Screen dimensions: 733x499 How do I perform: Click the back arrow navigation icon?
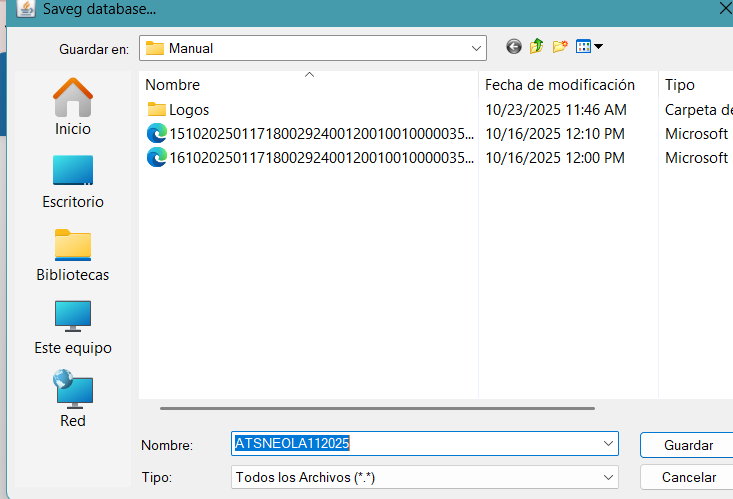pyautogui.click(x=514, y=47)
